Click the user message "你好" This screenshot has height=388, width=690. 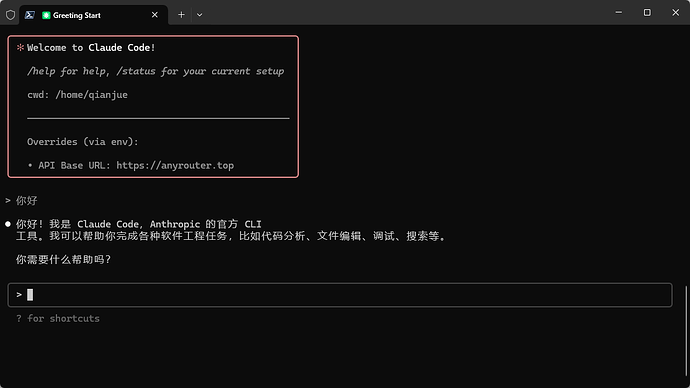click(26, 201)
